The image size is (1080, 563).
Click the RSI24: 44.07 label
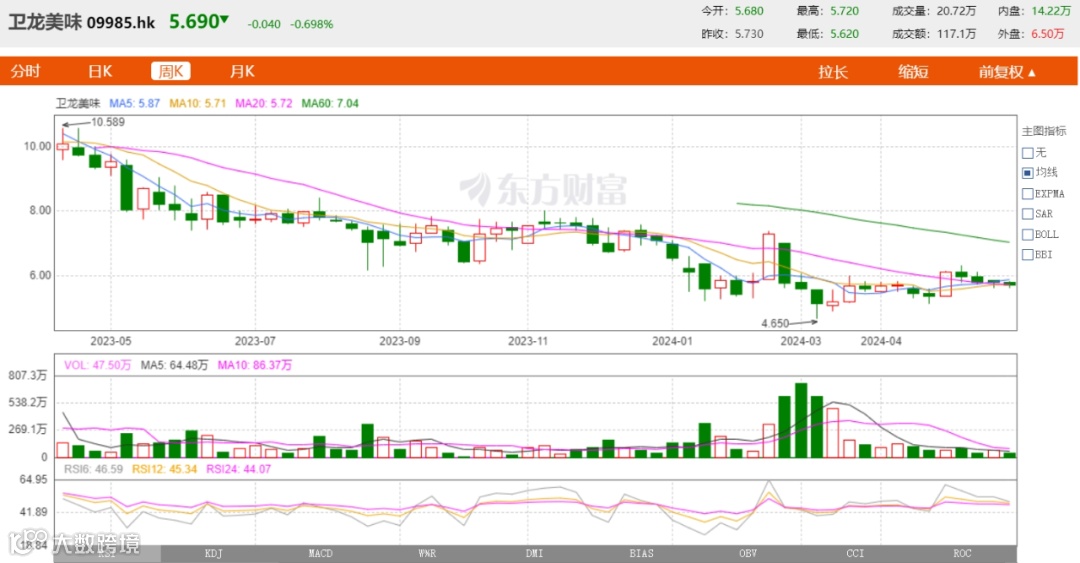(238, 469)
